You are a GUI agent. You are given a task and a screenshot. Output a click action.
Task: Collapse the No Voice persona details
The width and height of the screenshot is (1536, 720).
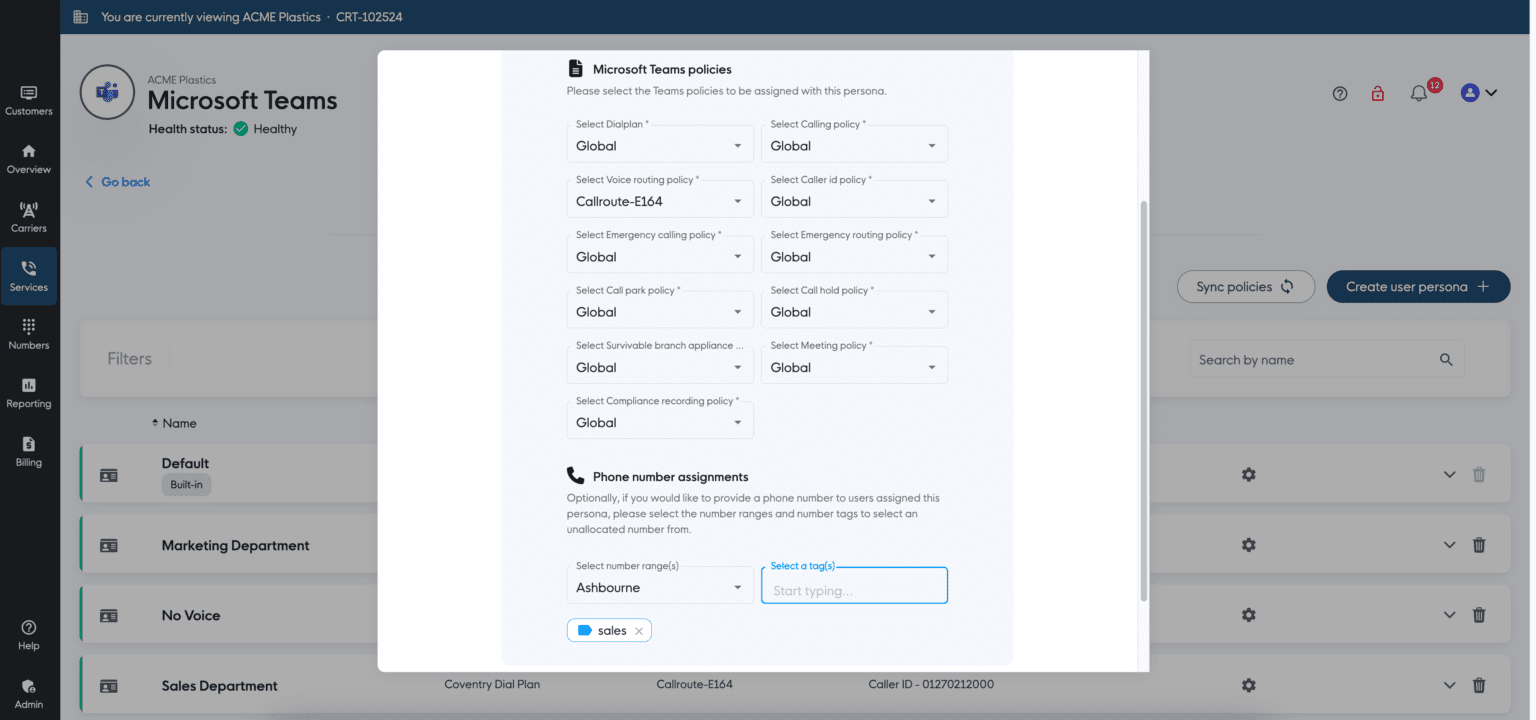click(x=1449, y=614)
